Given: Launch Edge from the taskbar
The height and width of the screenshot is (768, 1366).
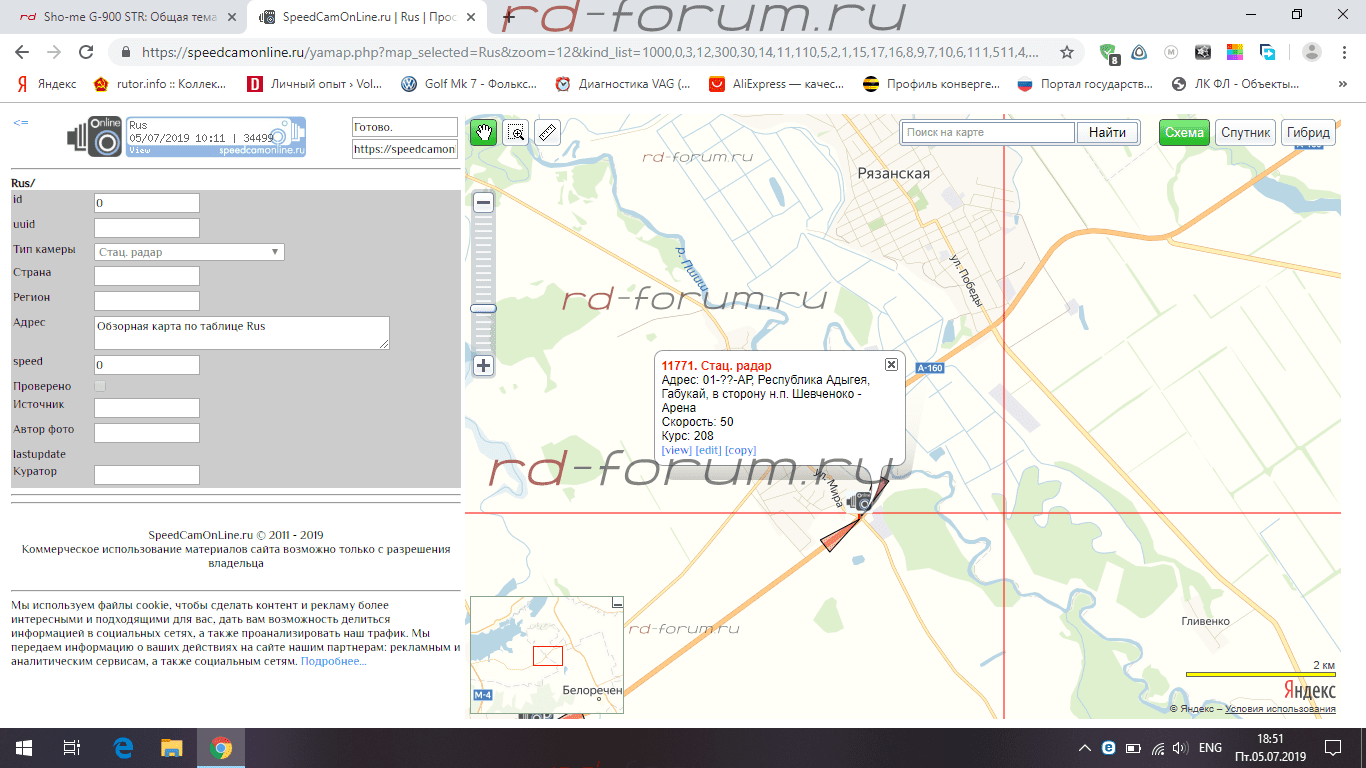Looking at the screenshot, I should tap(123, 748).
